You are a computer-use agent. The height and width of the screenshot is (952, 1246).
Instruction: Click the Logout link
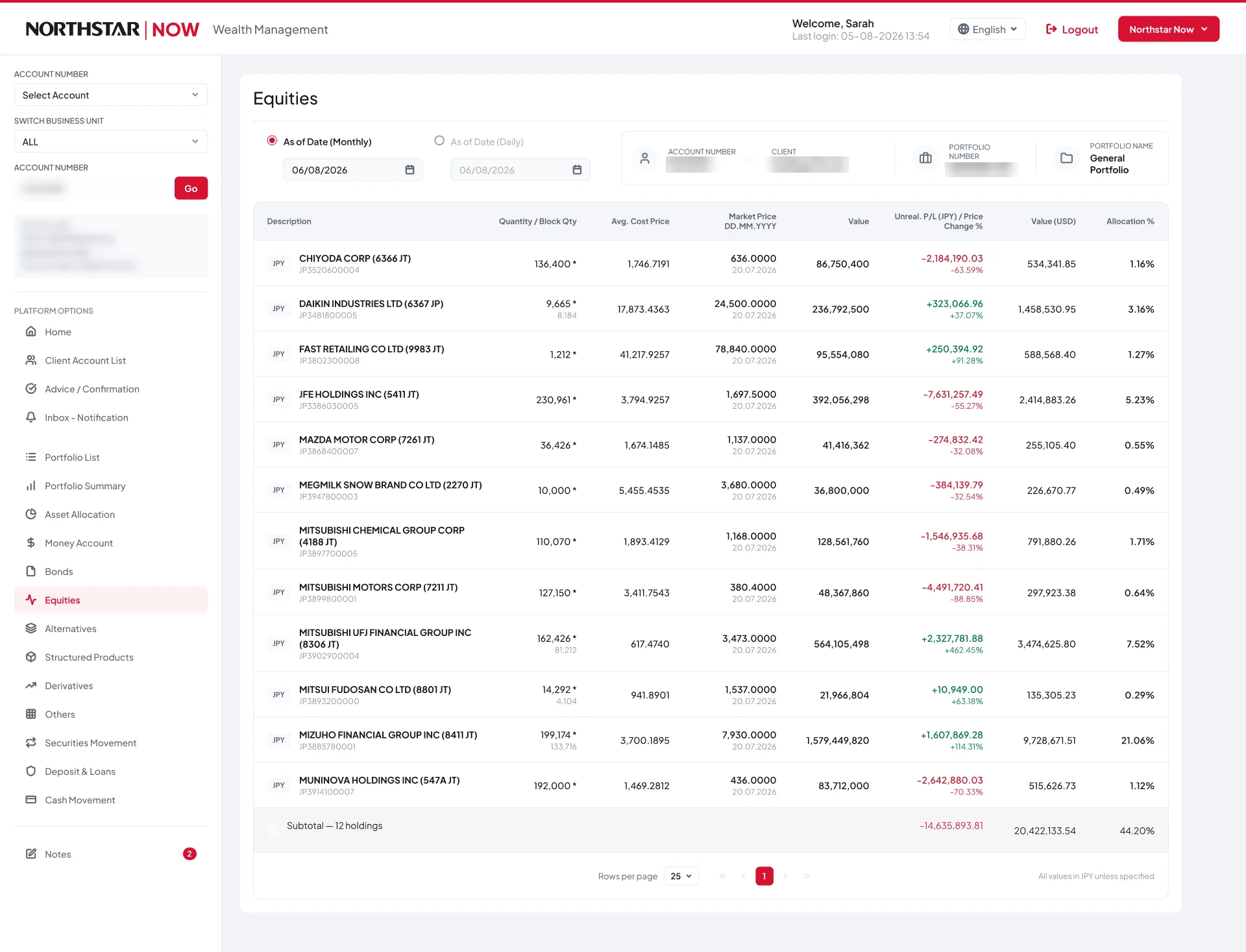[1072, 29]
